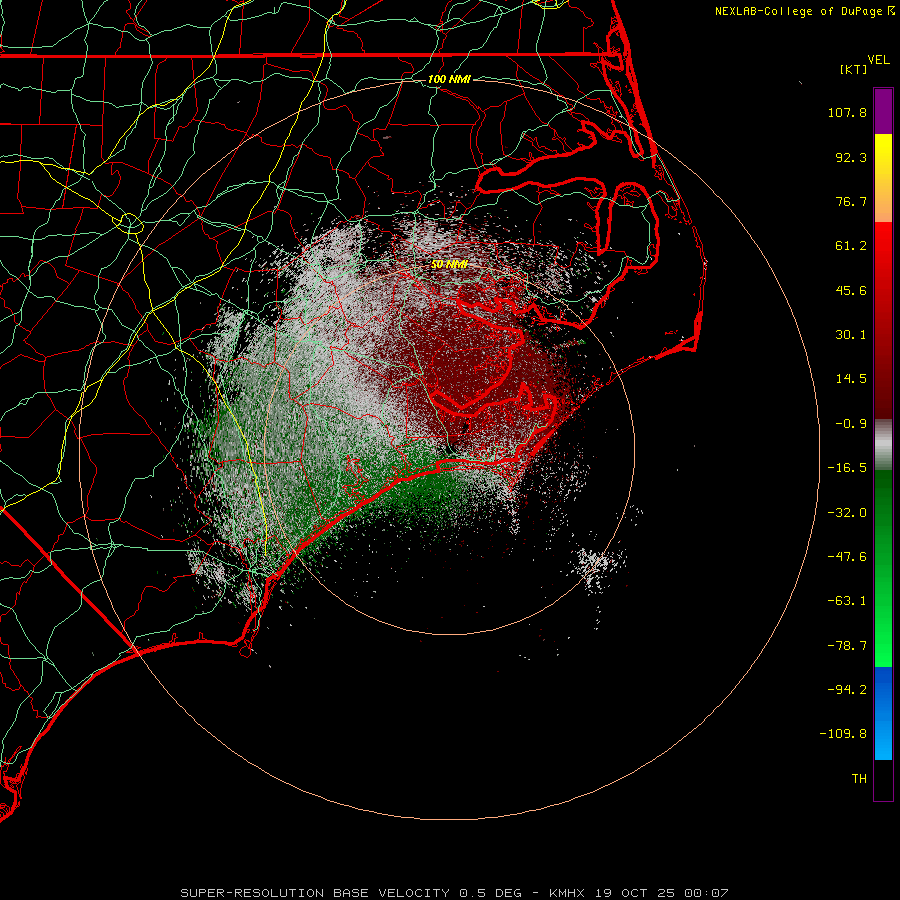
Task: Click the 61.2 velocity scale value
Action: click(851, 246)
